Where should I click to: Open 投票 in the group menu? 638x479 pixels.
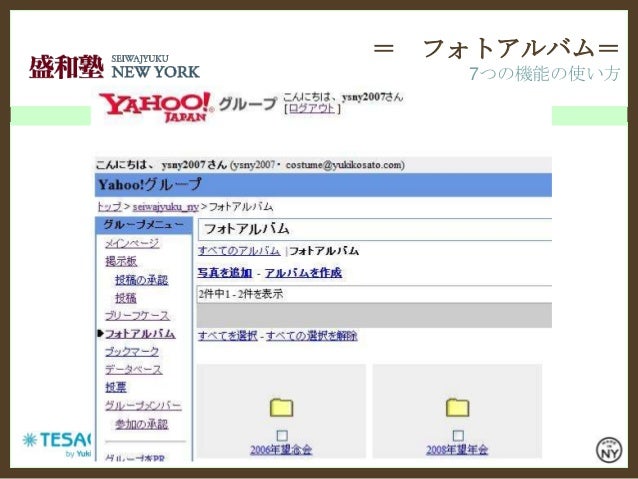click(116, 387)
